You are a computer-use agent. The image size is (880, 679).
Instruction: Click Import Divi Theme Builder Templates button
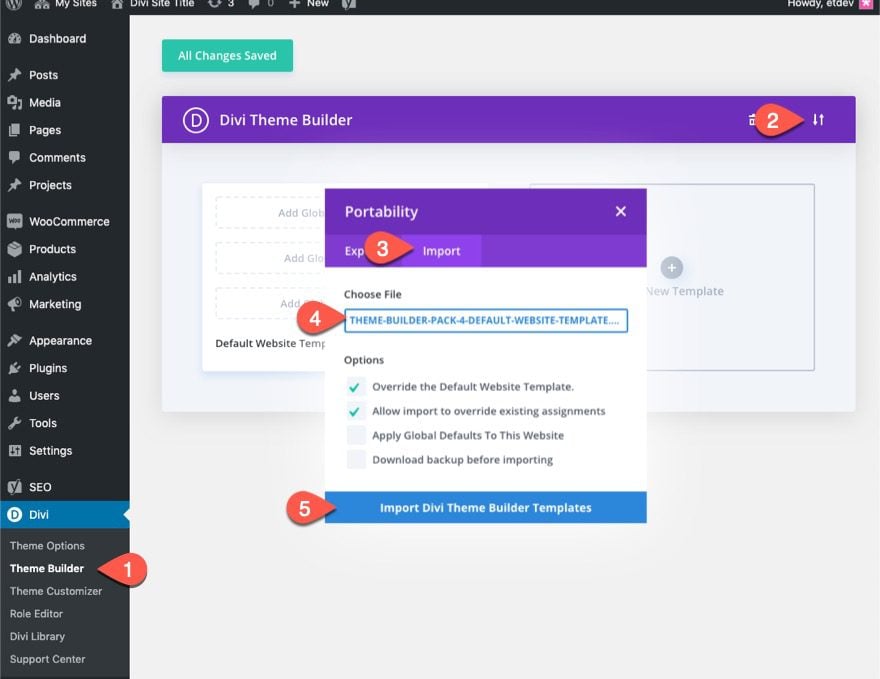point(485,508)
